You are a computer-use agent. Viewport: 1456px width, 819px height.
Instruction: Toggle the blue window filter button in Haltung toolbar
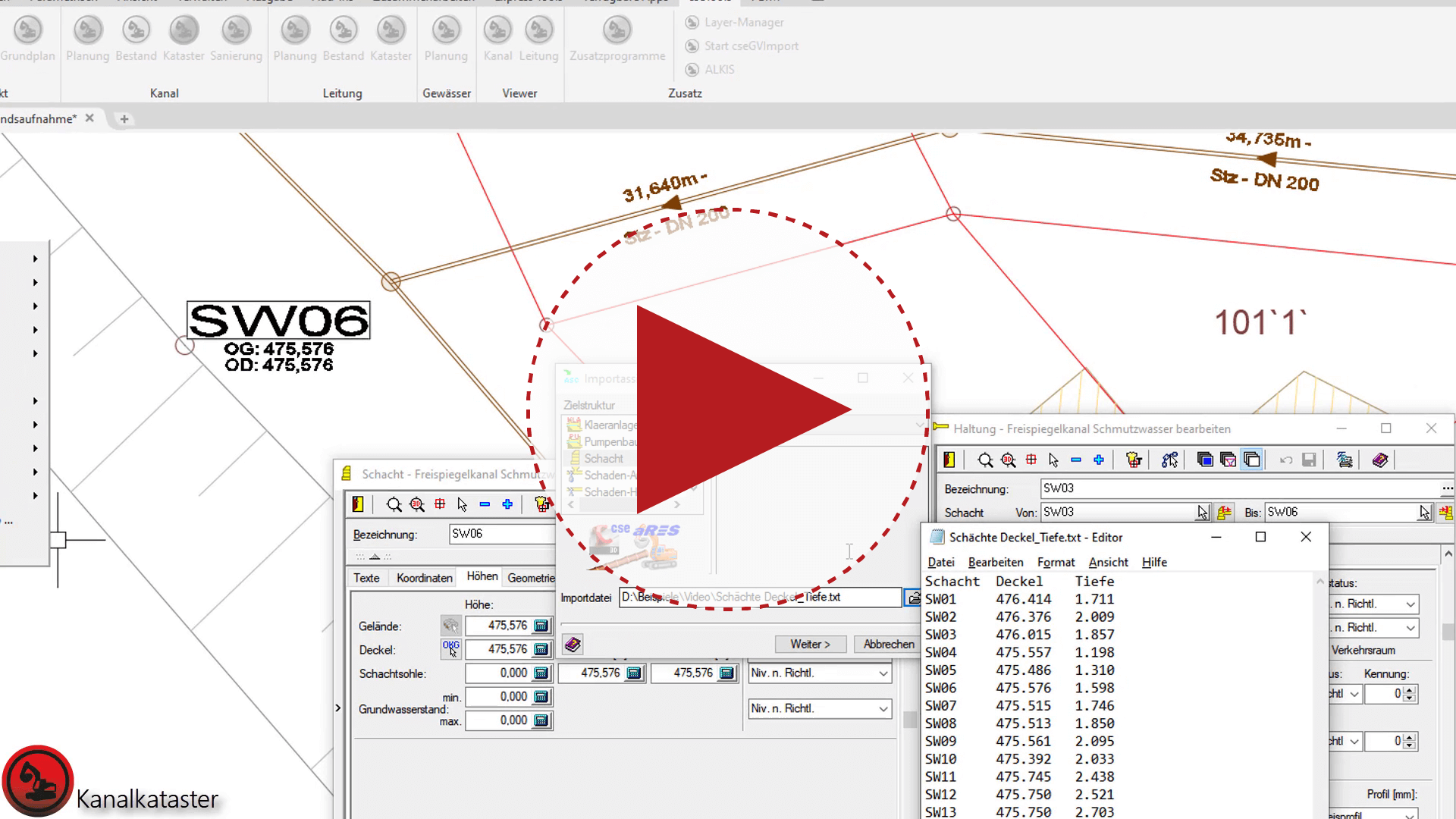tap(1205, 460)
